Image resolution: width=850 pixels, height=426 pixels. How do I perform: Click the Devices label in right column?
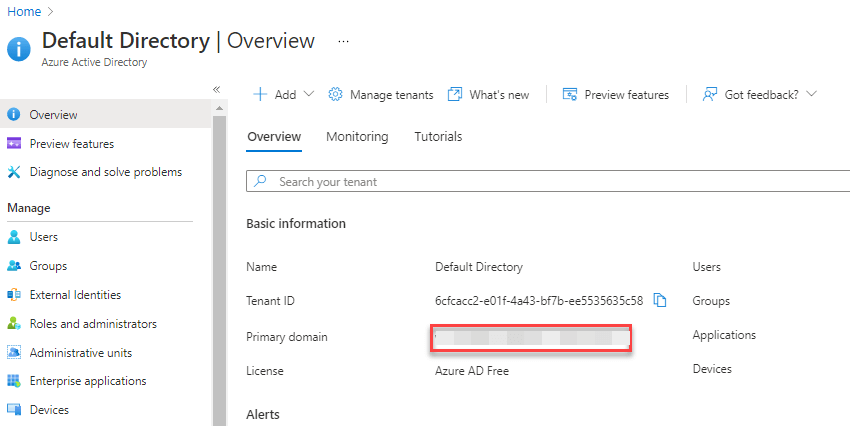click(x=712, y=369)
